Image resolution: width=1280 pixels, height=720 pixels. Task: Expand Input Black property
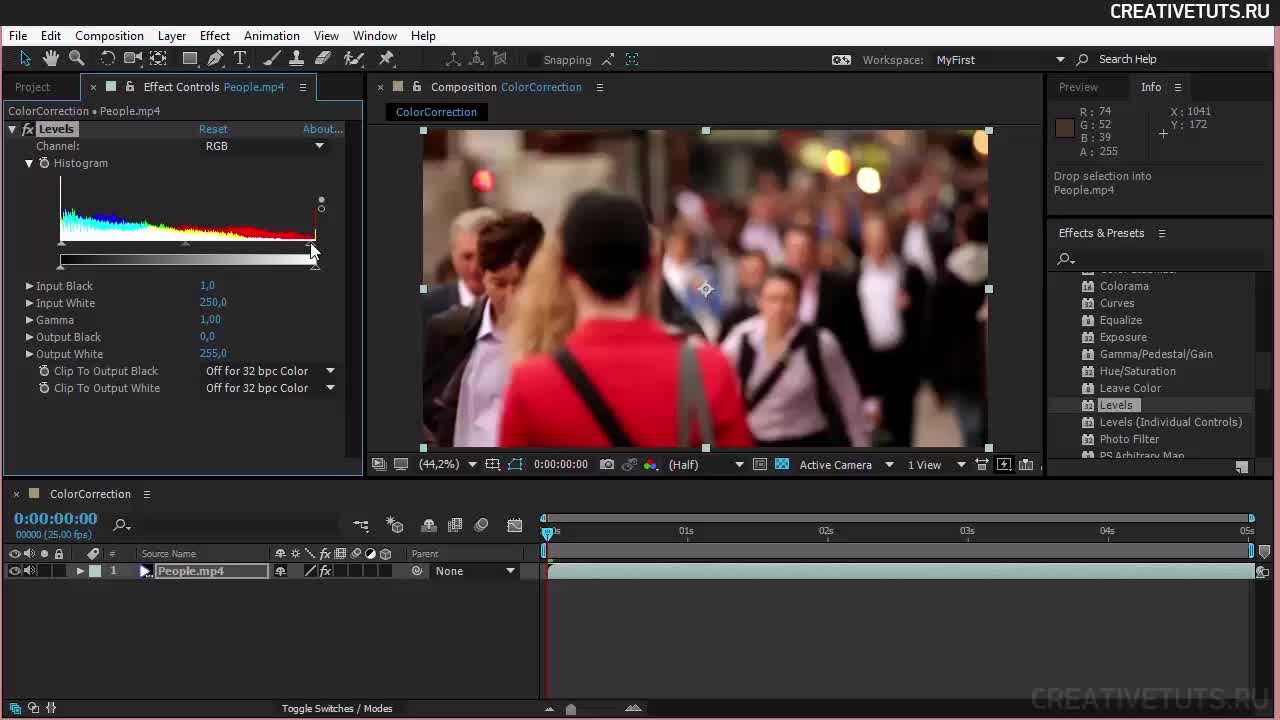point(29,286)
